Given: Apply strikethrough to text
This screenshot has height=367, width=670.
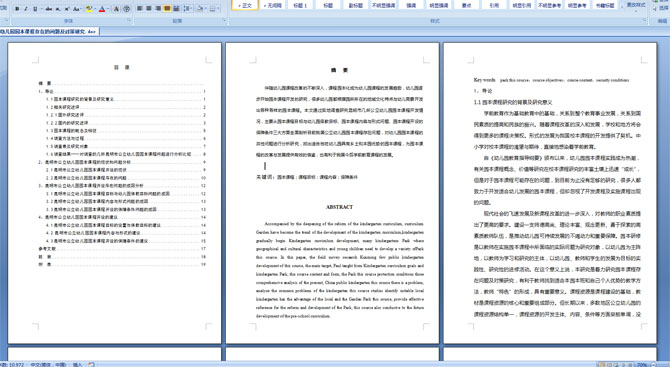Looking at the screenshot, I should point(49,9).
